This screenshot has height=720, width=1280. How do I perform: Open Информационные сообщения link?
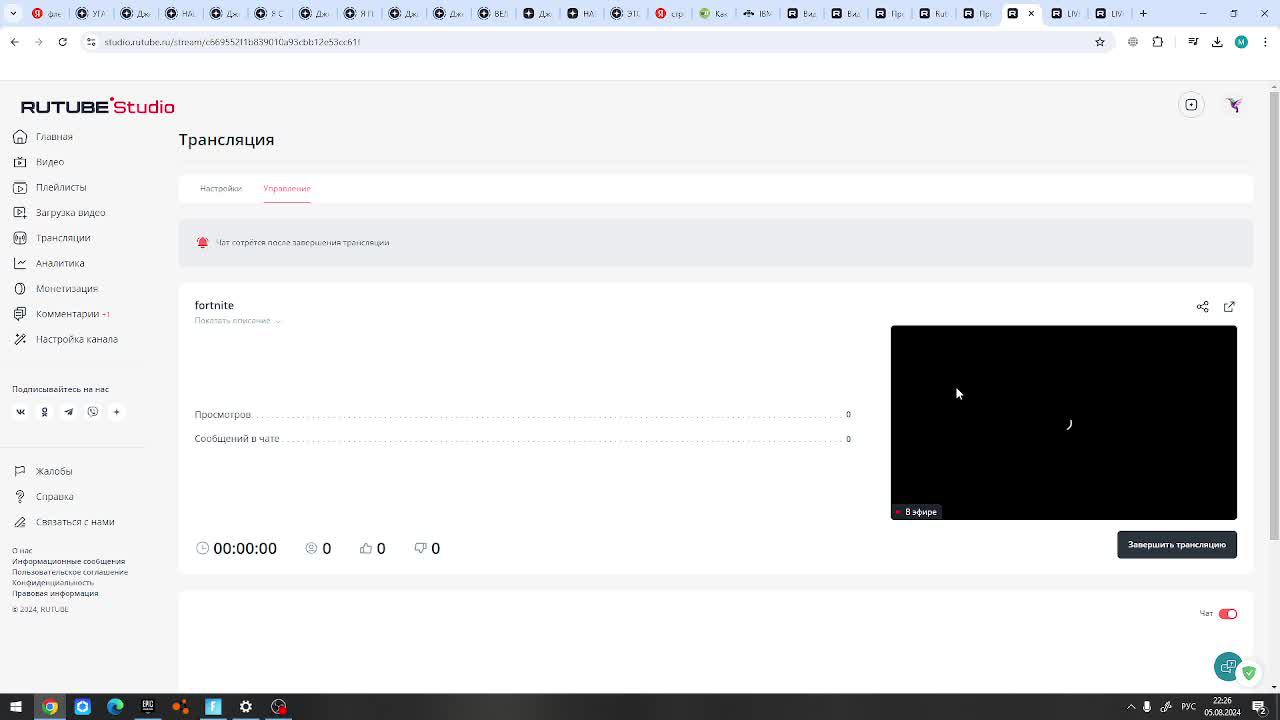tap(69, 562)
